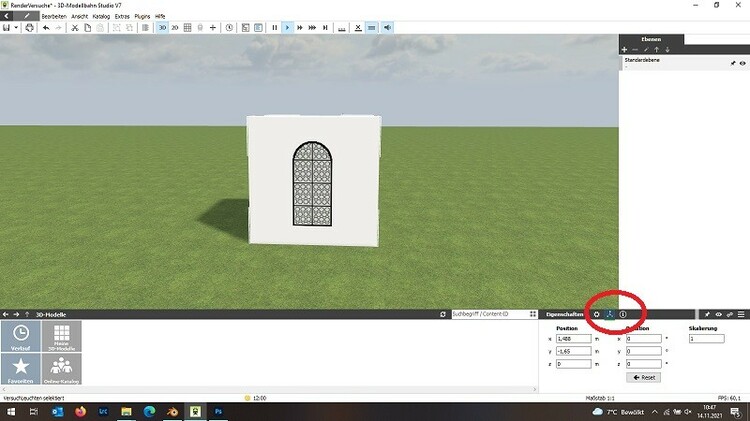750x421 pixels.
Task: Play the simulation at normal speed
Action: click(287, 28)
